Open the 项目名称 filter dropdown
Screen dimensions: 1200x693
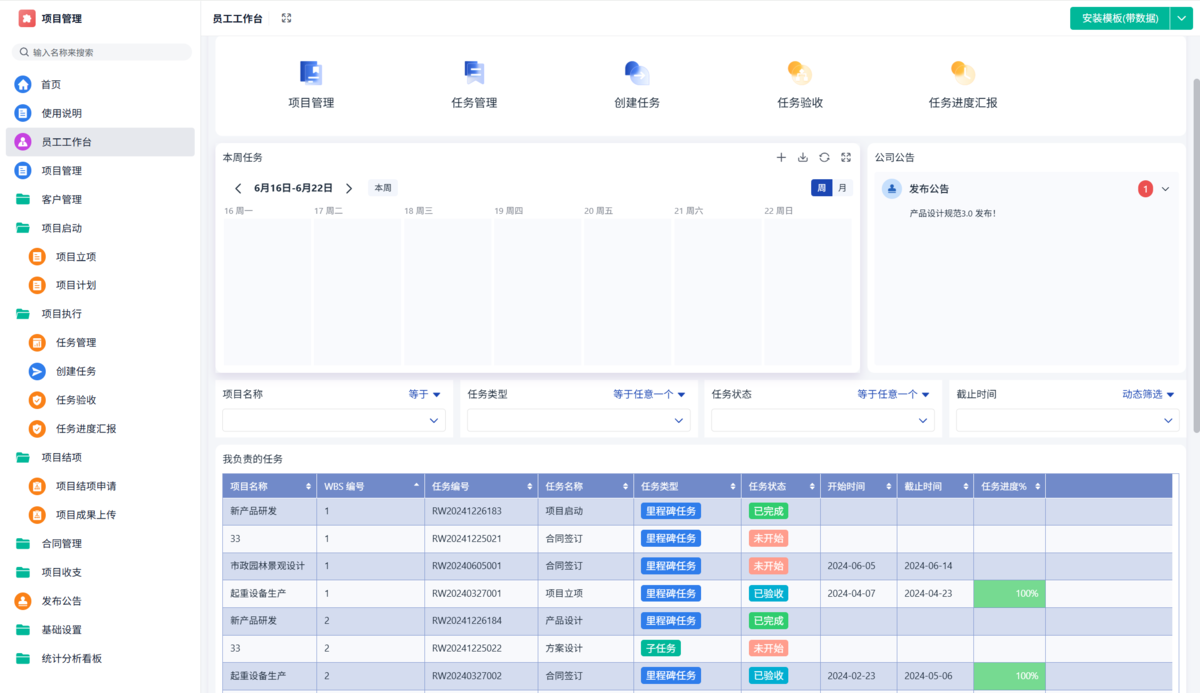(x=333, y=421)
